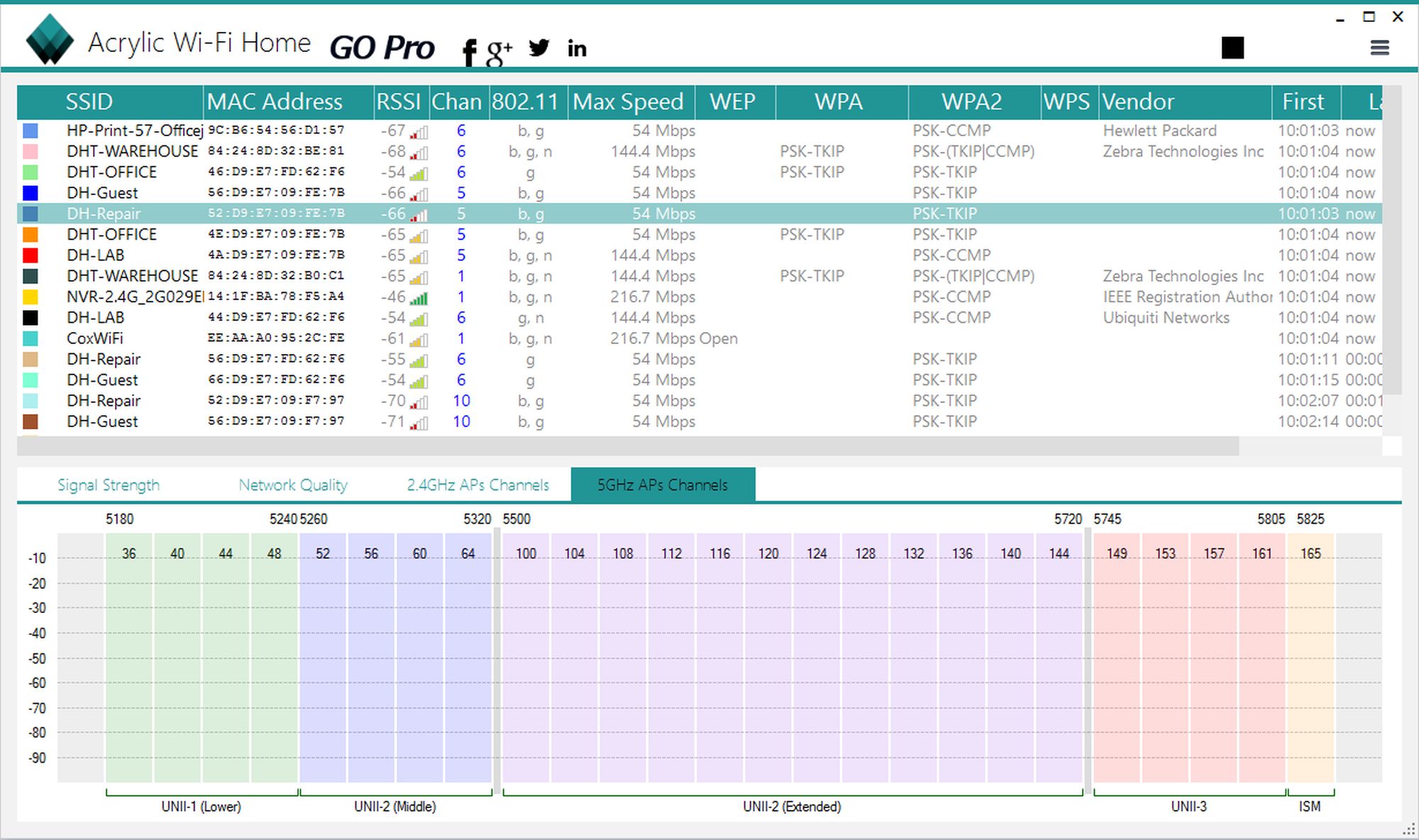Click the Acrylic diamond logo
This screenshot has height=840, width=1419.
(50, 40)
